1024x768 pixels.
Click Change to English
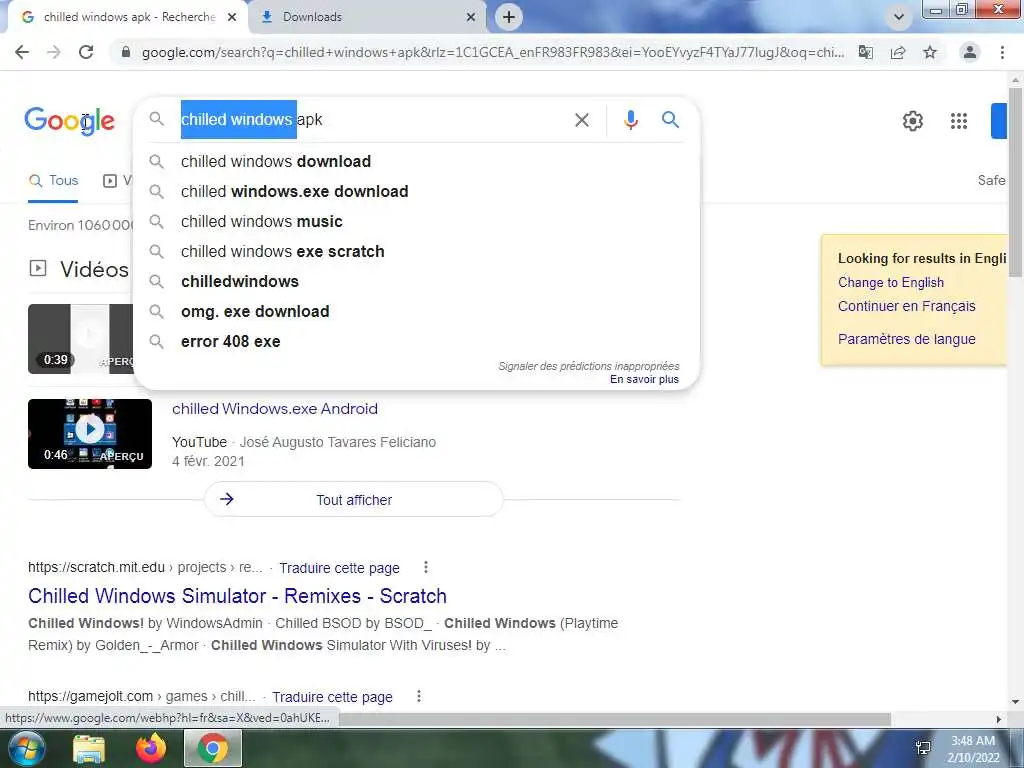[x=891, y=282]
